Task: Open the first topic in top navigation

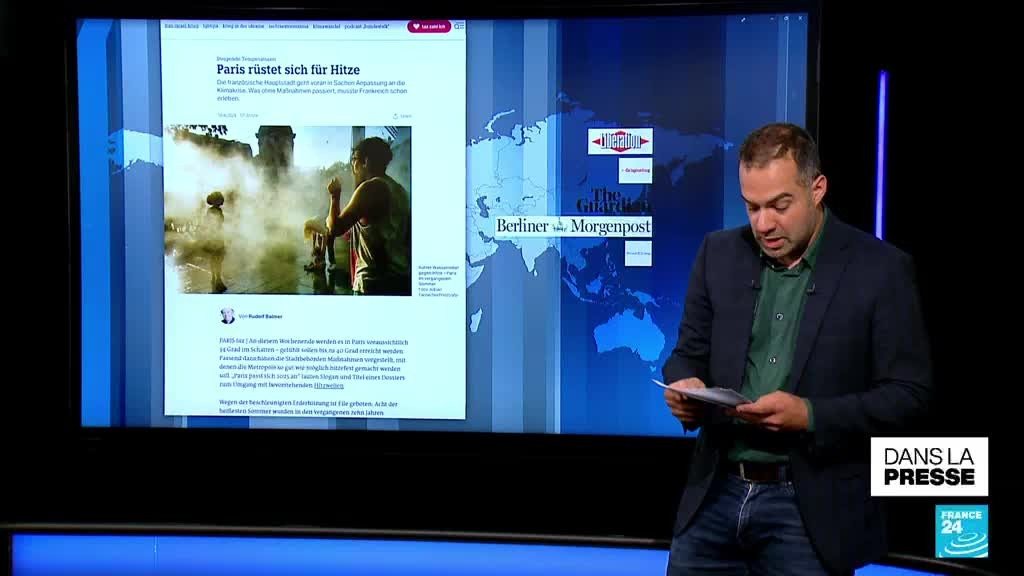Action: [x=180, y=27]
